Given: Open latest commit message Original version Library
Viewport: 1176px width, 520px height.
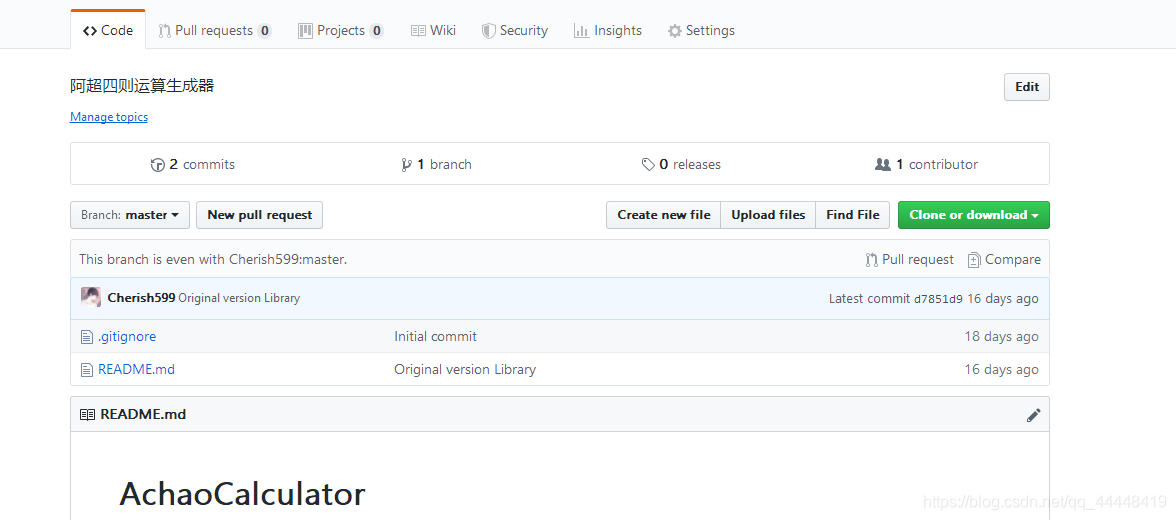Looking at the screenshot, I should (x=239, y=298).
